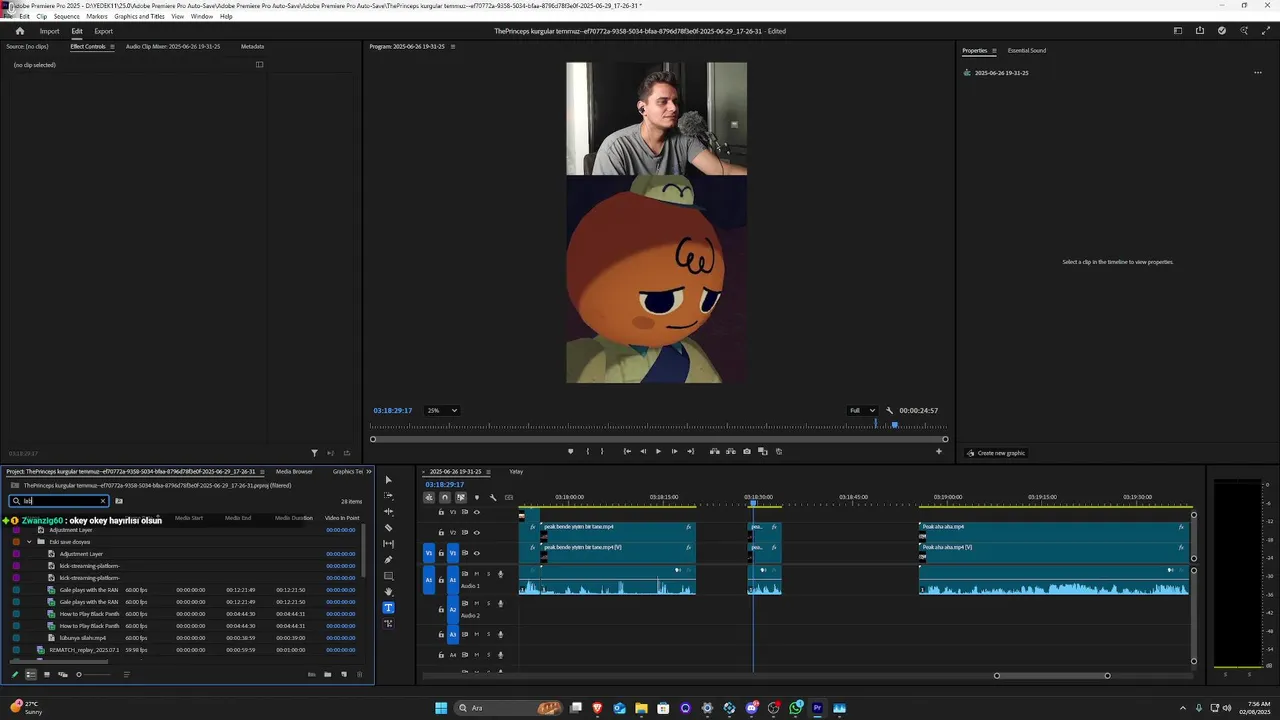Open Properties panel menu
The image size is (1280, 720).
tap(994, 51)
